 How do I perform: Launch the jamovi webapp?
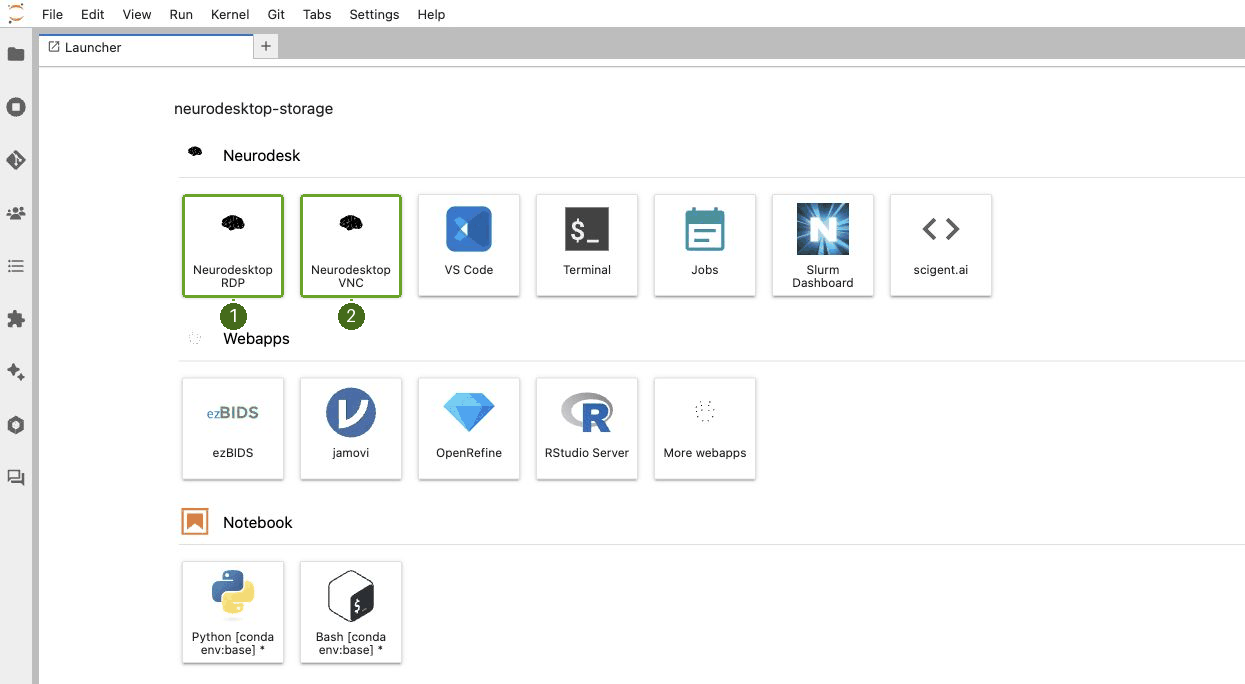pyautogui.click(x=351, y=428)
